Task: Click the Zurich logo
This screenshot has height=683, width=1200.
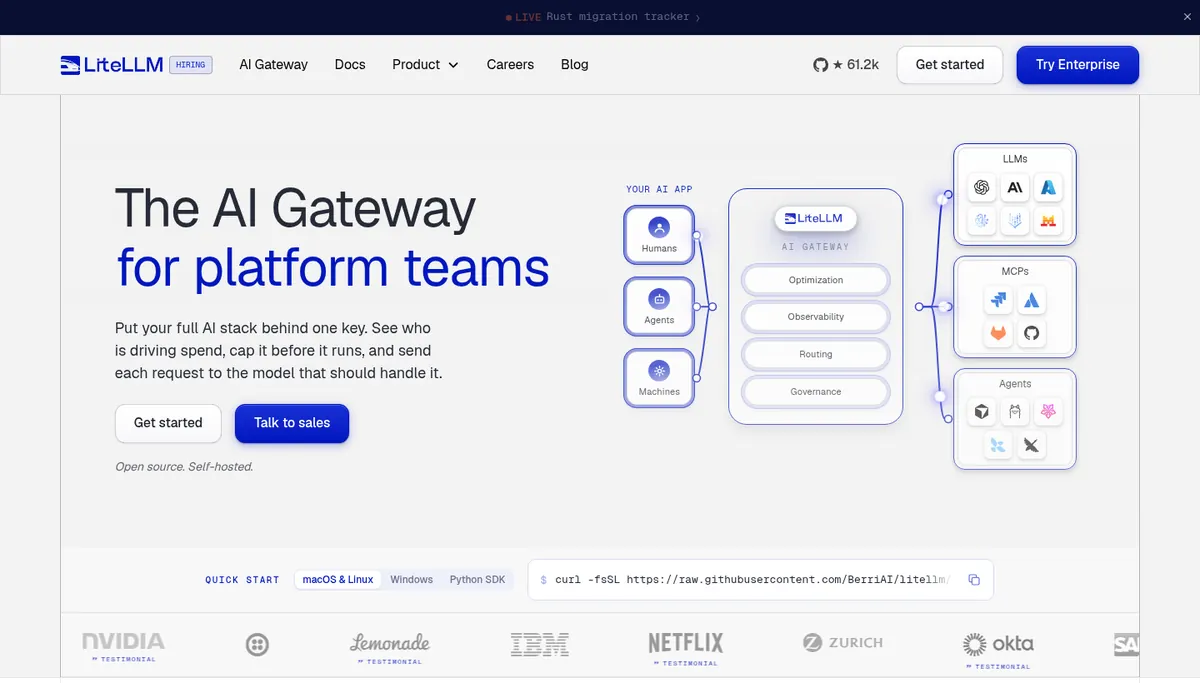Action: [x=843, y=643]
